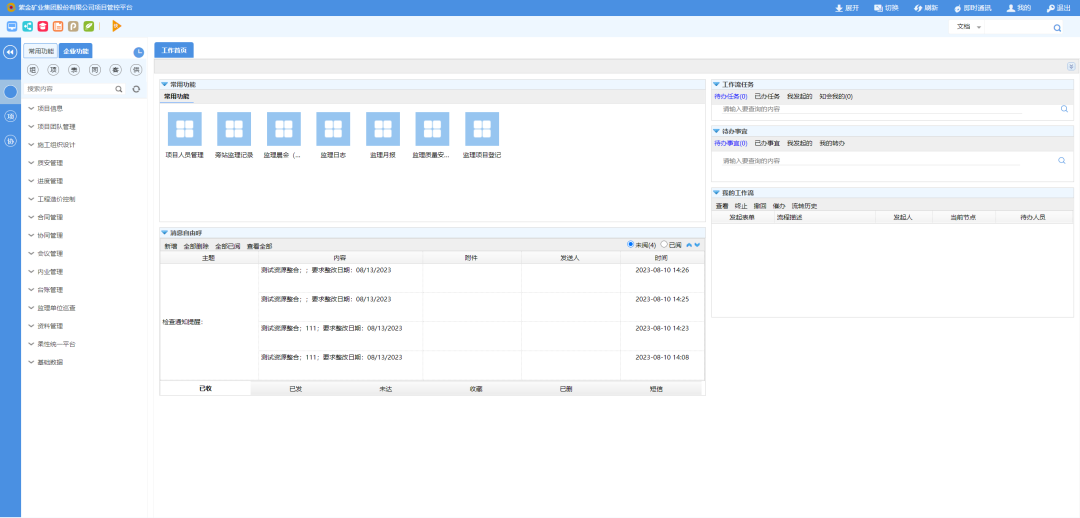Click search icon in 工作流任务 panel
The image size is (1080, 518).
click(1064, 108)
